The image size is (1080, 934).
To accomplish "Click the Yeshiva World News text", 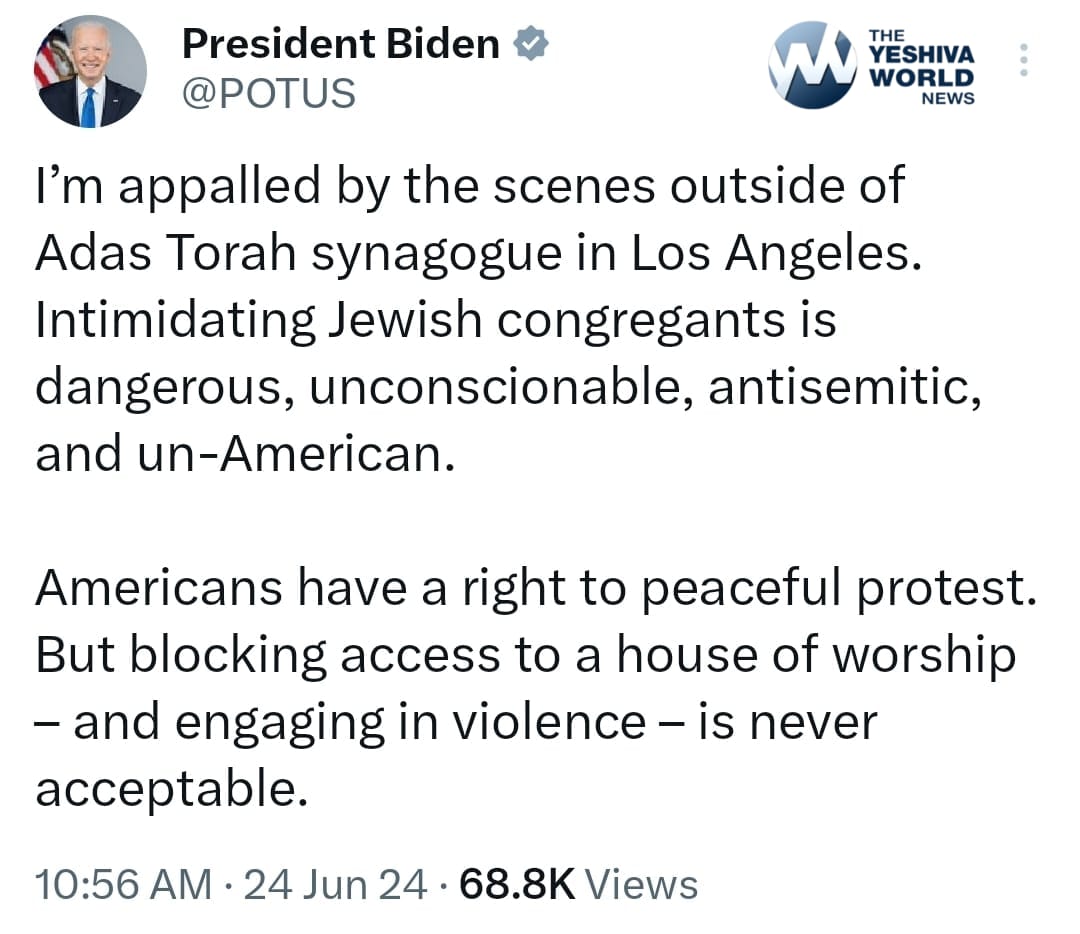I will (x=922, y=66).
